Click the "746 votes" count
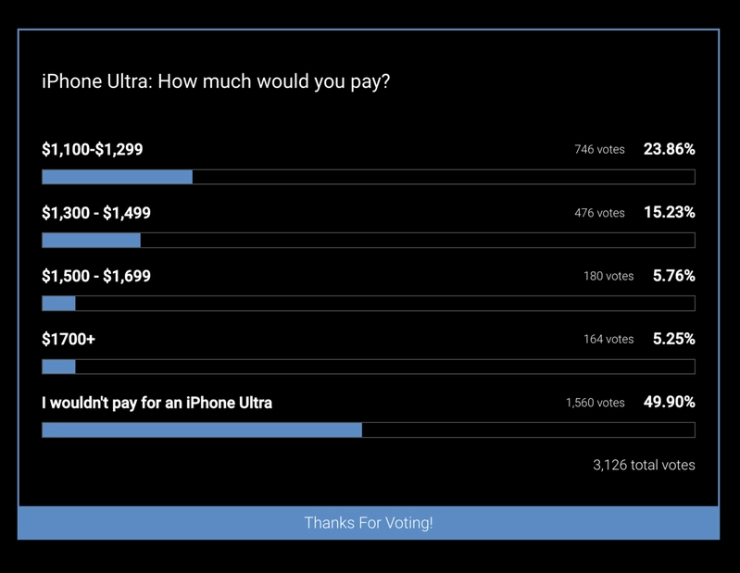Image resolution: width=740 pixels, height=573 pixels. click(599, 150)
